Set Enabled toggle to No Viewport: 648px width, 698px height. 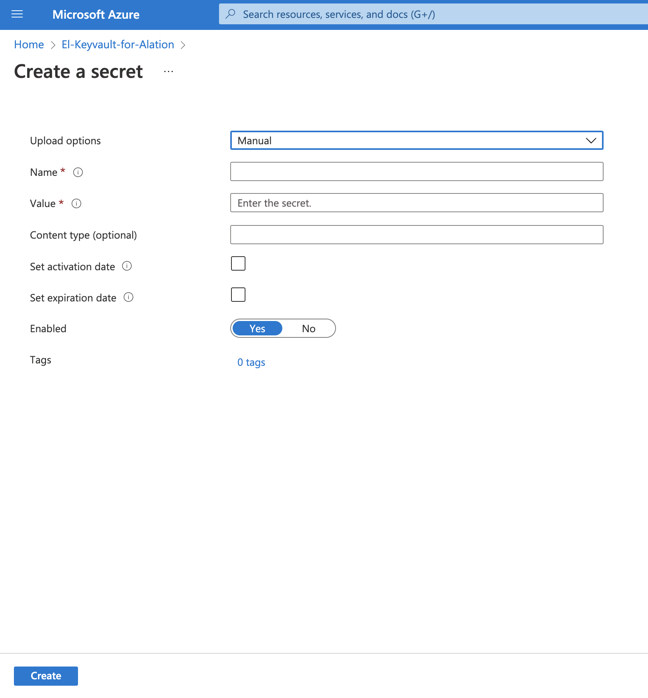(308, 329)
